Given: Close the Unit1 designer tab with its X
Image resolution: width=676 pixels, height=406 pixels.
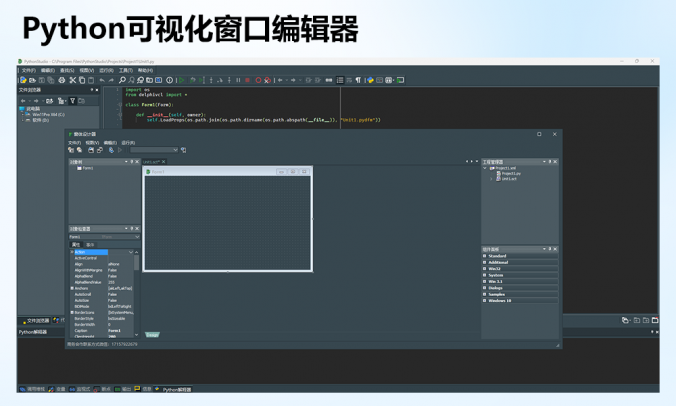Looking at the screenshot, I should click(163, 162).
